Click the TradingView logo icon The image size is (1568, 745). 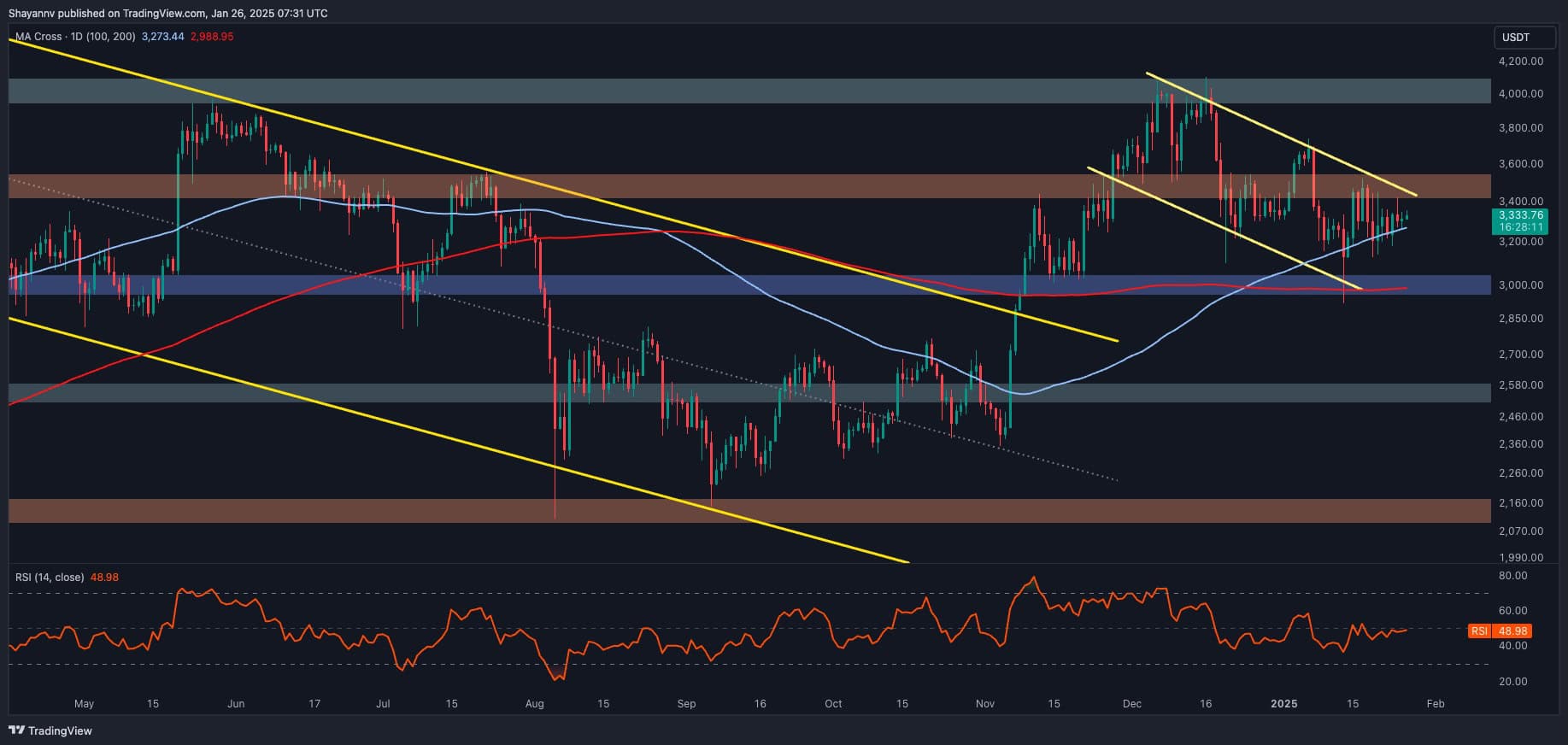coord(17,730)
